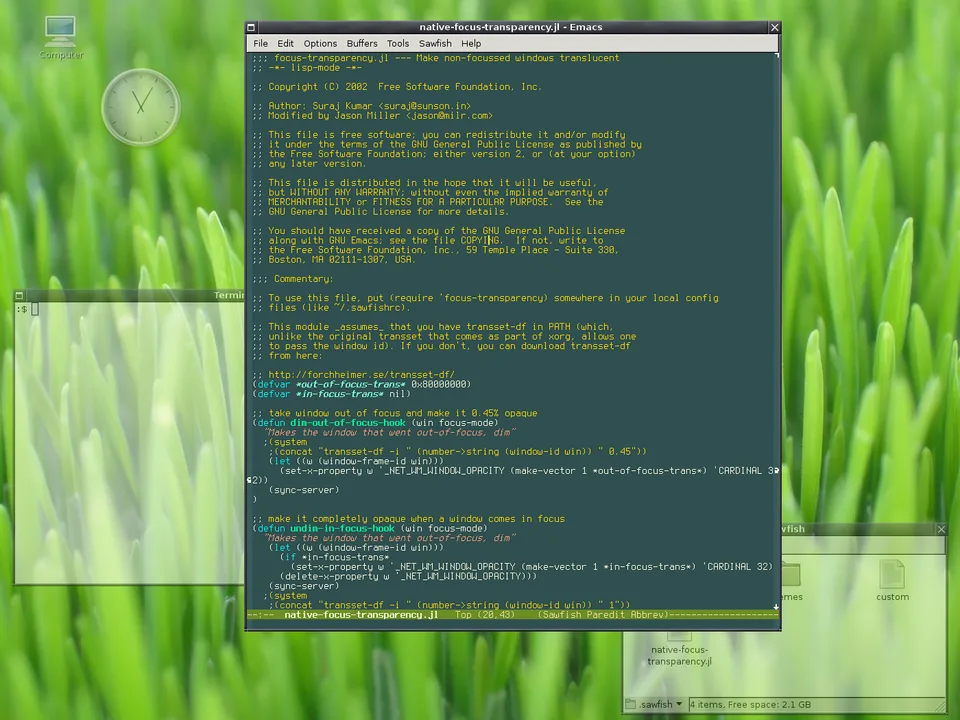Image resolution: width=960 pixels, height=720 pixels.
Task: Open the File menu
Action: click(261, 43)
